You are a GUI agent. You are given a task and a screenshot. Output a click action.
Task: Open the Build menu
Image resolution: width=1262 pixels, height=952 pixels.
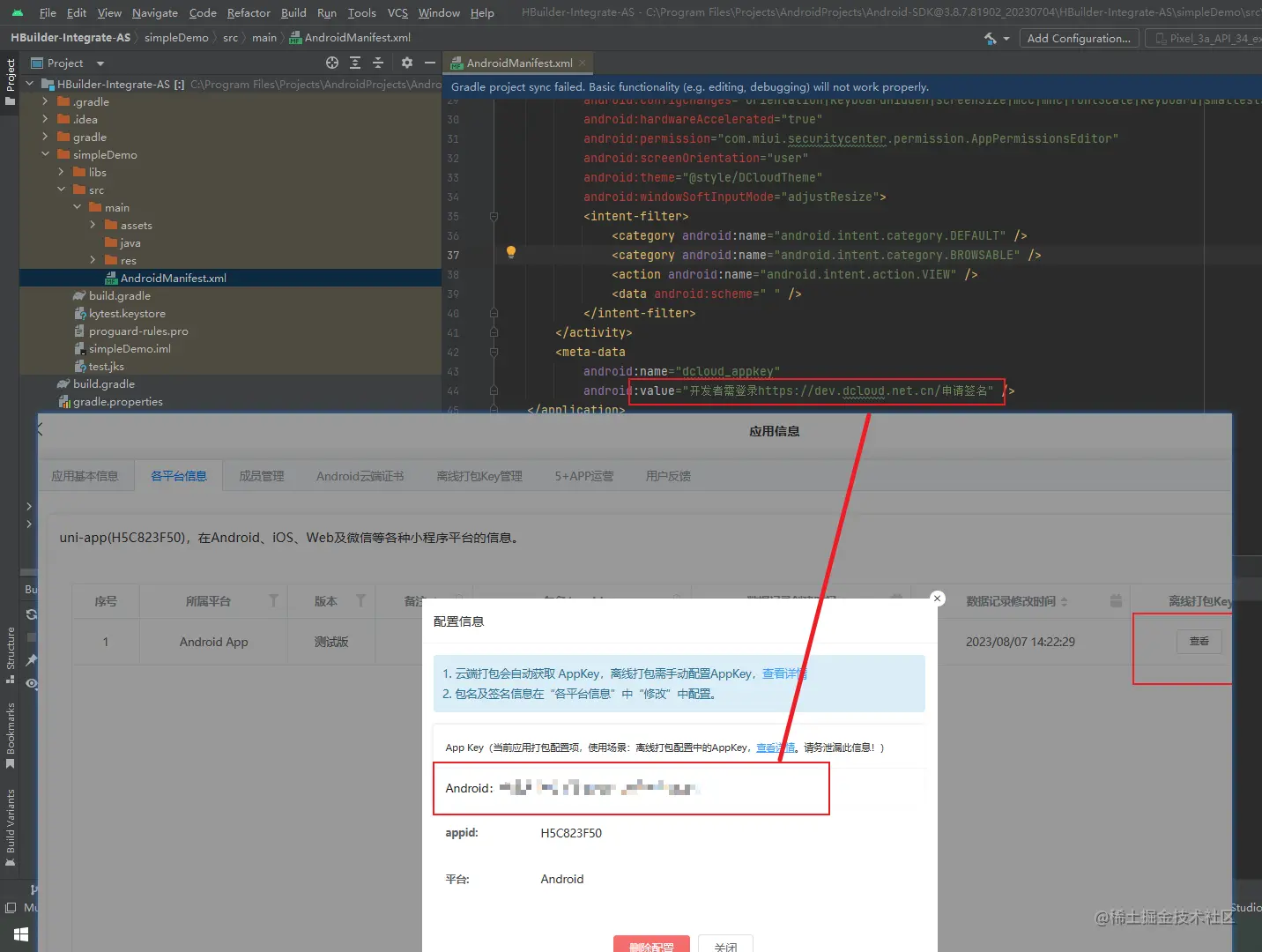pyautogui.click(x=293, y=13)
